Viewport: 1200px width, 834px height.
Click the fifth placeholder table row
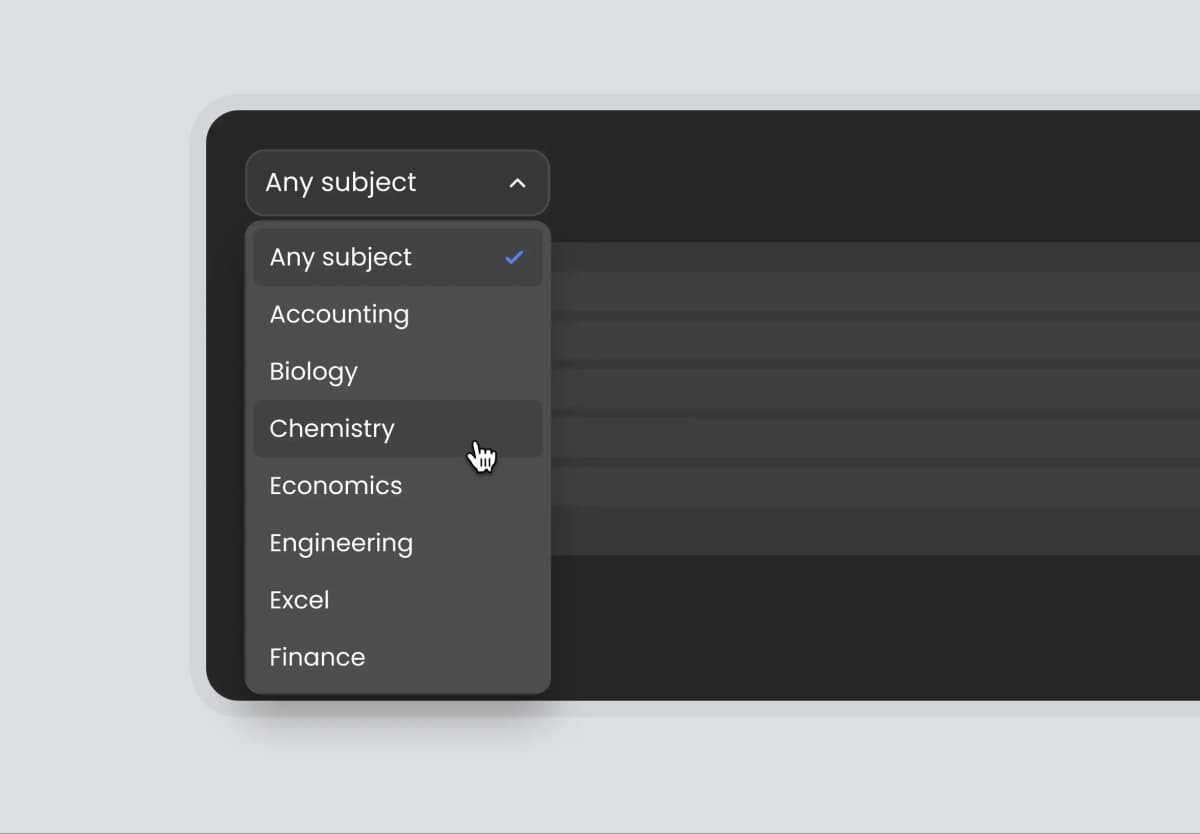[870, 487]
